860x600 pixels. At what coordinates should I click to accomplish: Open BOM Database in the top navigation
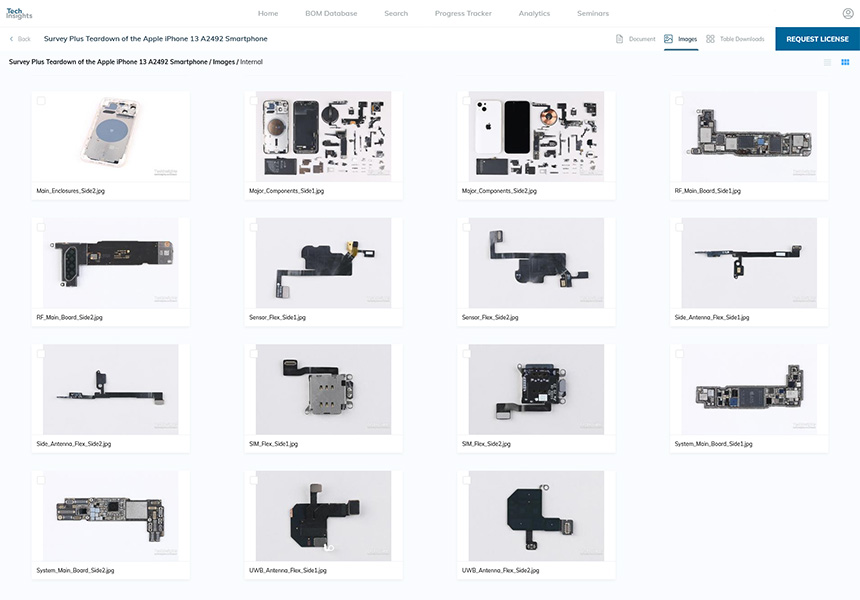click(331, 13)
